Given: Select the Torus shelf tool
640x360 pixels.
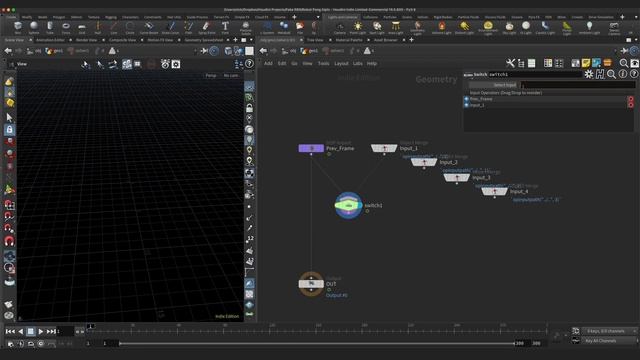Looking at the screenshot, I should [x=66, y=27].
